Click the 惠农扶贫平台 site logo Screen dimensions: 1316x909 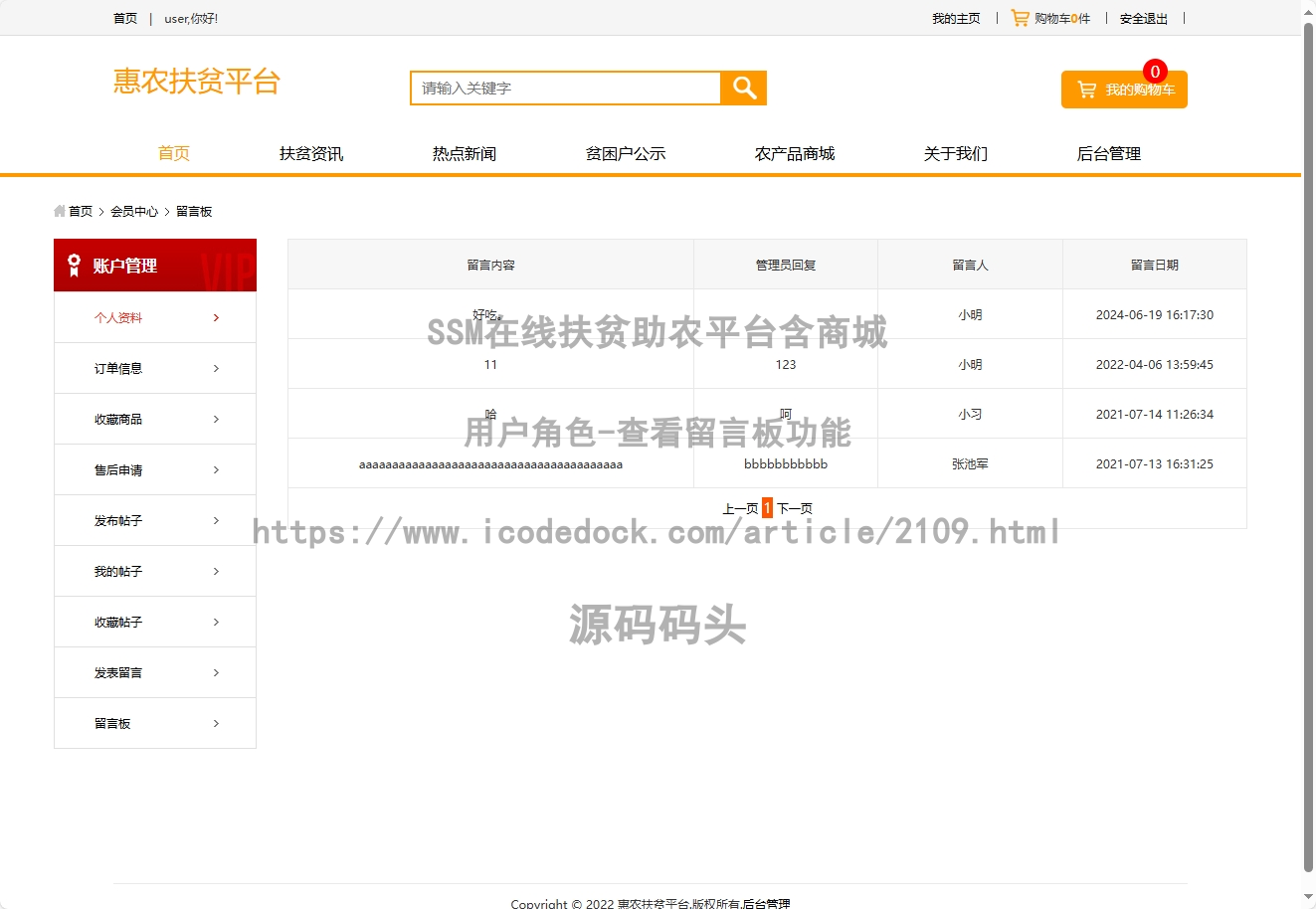point(197,81)
